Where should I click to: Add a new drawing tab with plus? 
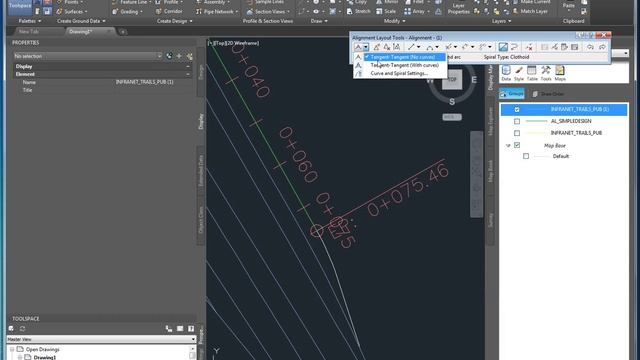[122, 32]
